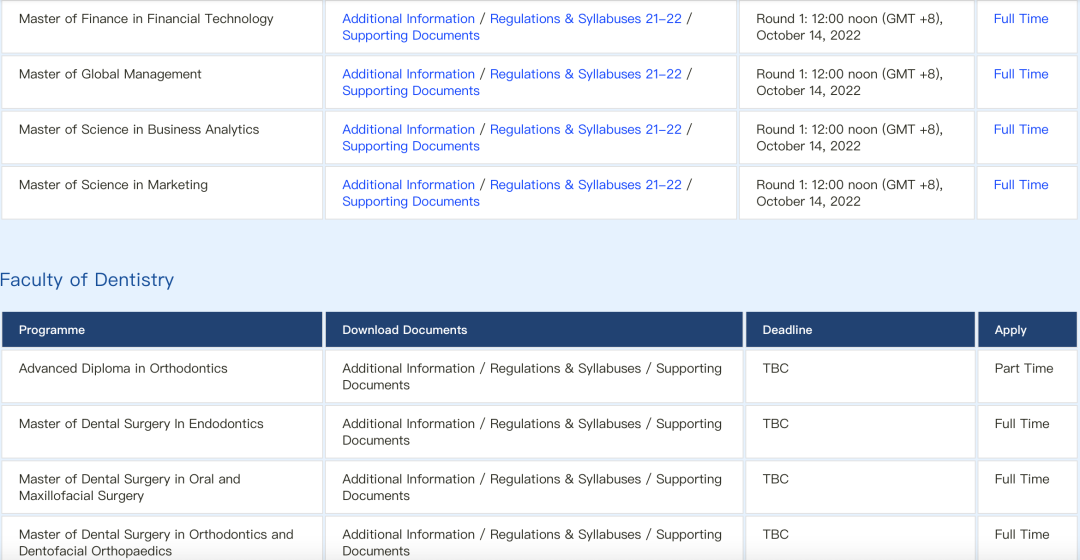This screenshot has height=560, width=1080.
Task: Open Supporting Documents for Master of Global Management
Action: click(x=411, y=90)
